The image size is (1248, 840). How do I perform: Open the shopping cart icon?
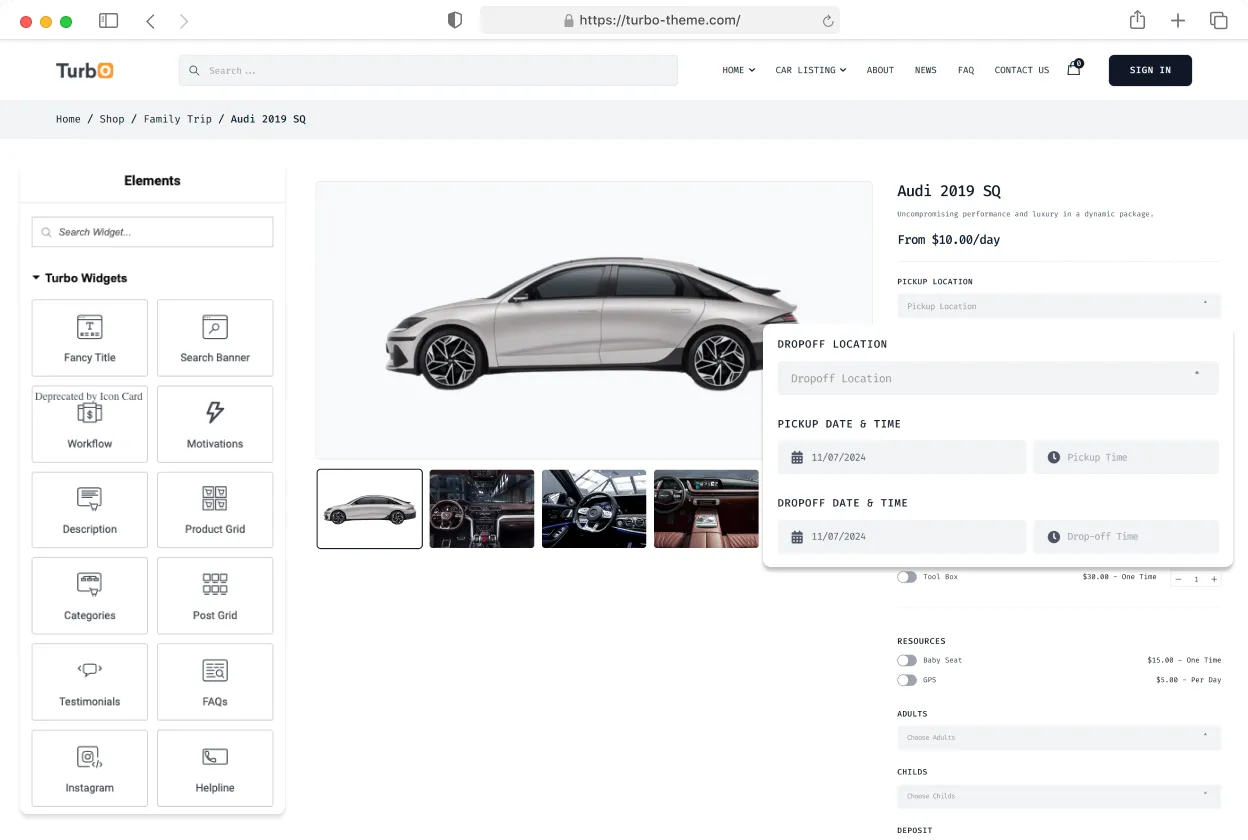pos(1074,69)
